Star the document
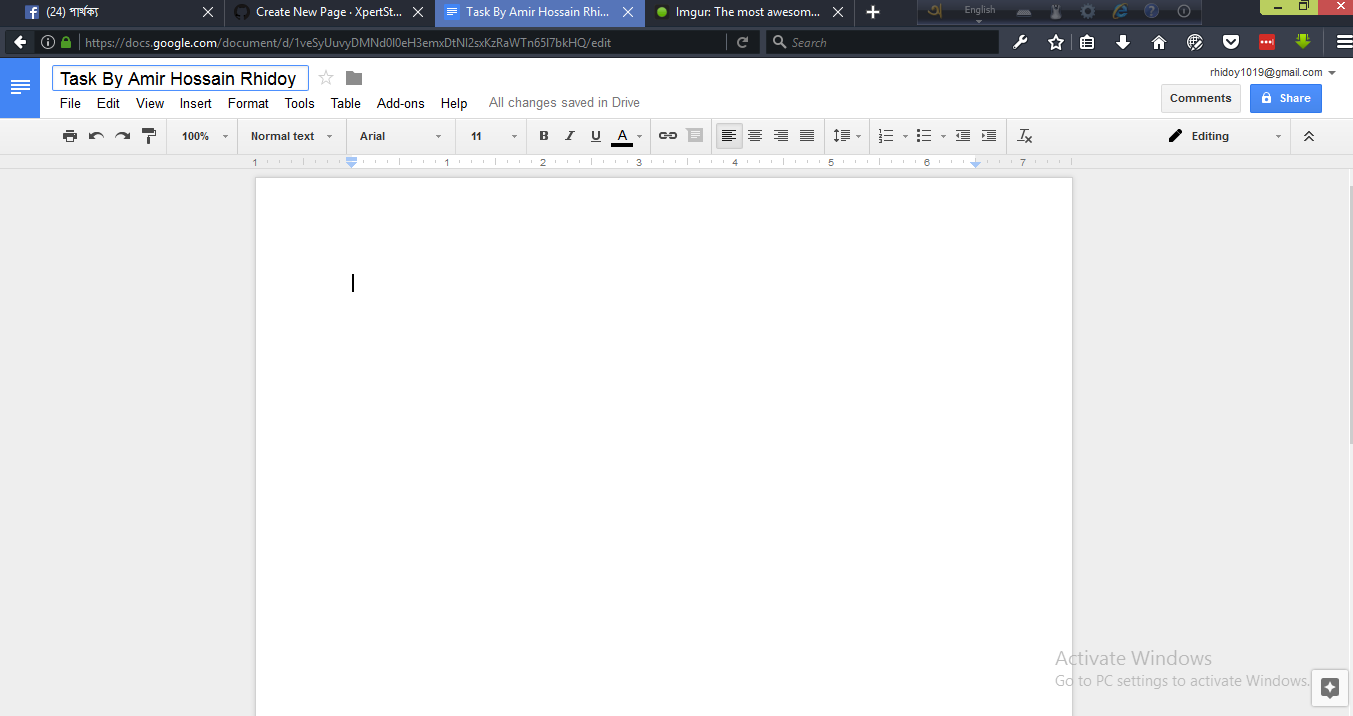The height and width of the screenshot is (716, 1353). tap(326, 78)
